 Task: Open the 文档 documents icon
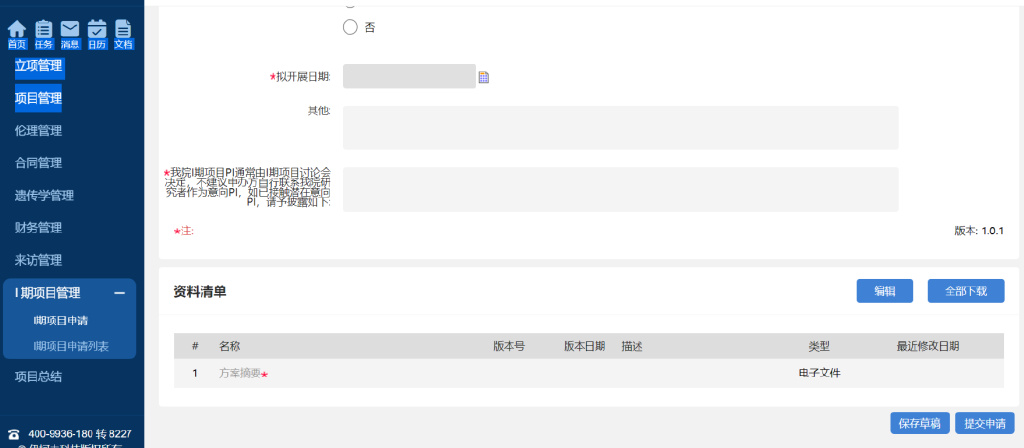pyautogui.click(x=123, y=33)
